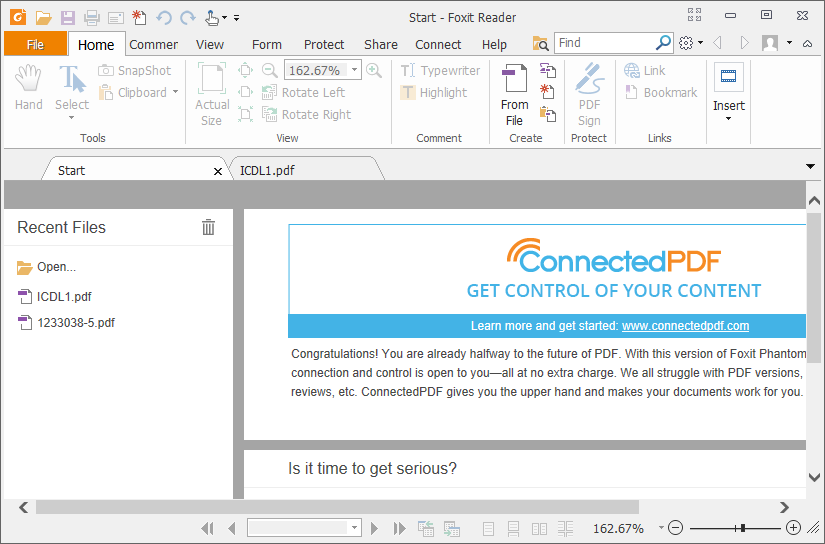Click the email envelope icon in quick access toolbar

115,18
